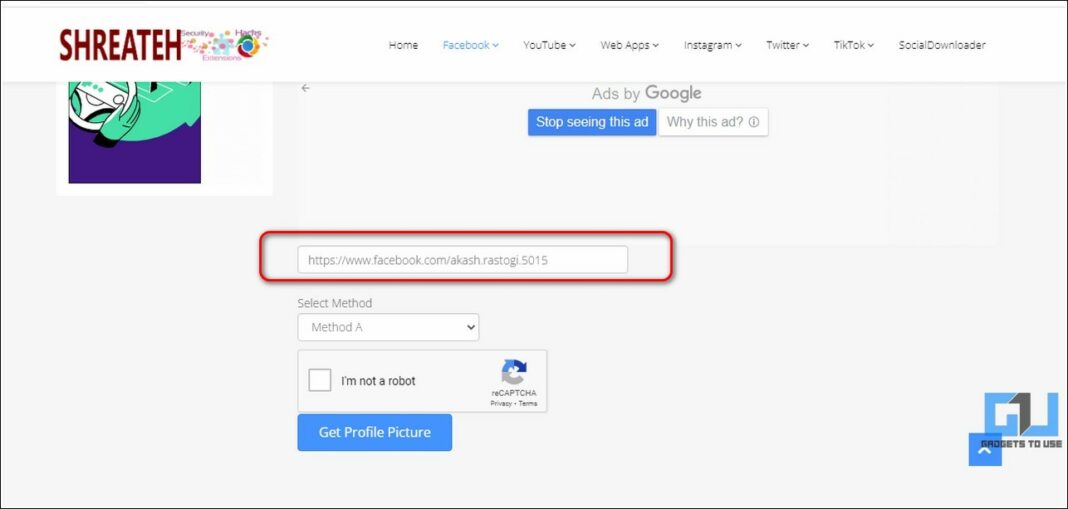Screen dimensions: 1068x509
Task: Click the SHREATEH site logo
Action: [162, 44]
